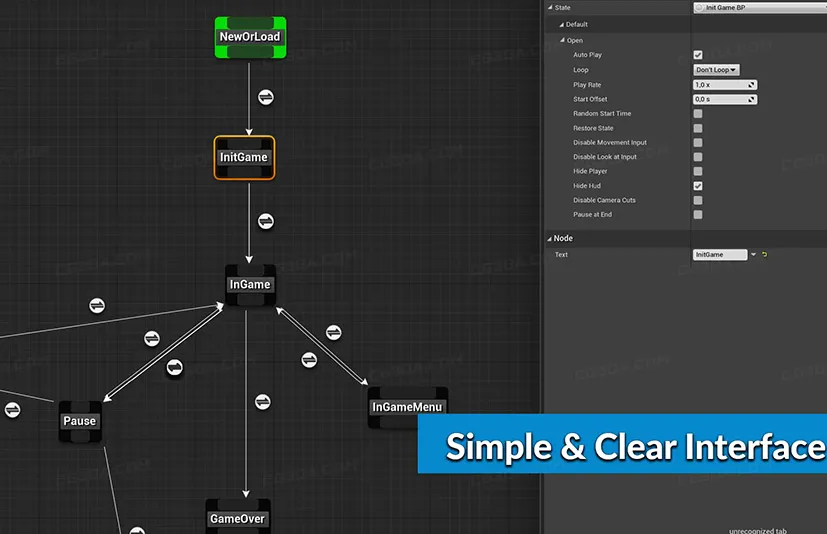Click the 'Loop' property label

(x=581, y=70)
